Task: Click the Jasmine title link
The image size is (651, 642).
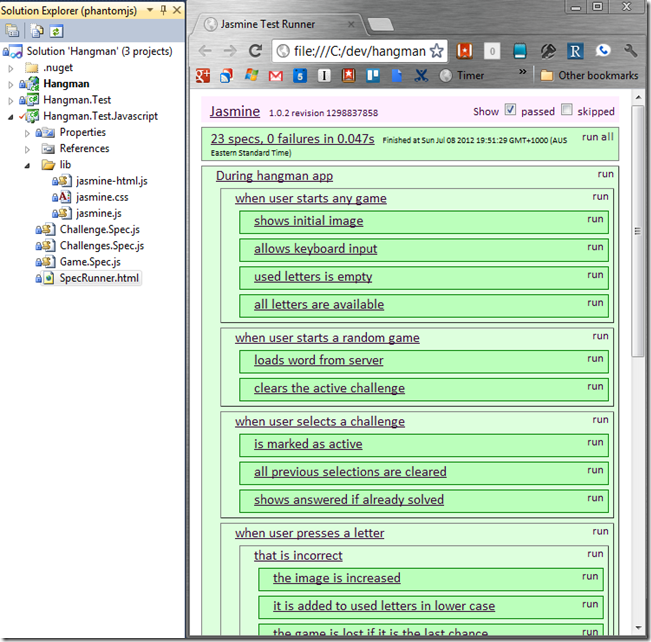Action: coord(235,111)
